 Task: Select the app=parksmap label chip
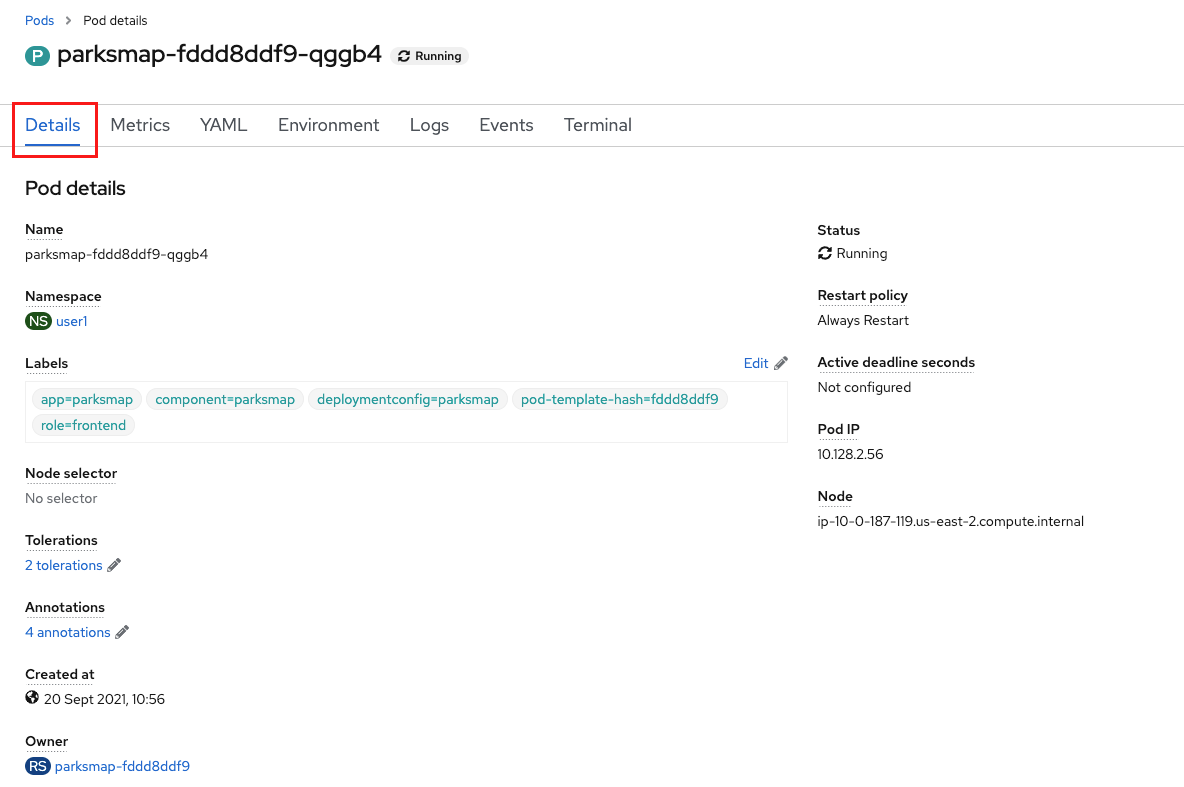(x=87, y=399)
